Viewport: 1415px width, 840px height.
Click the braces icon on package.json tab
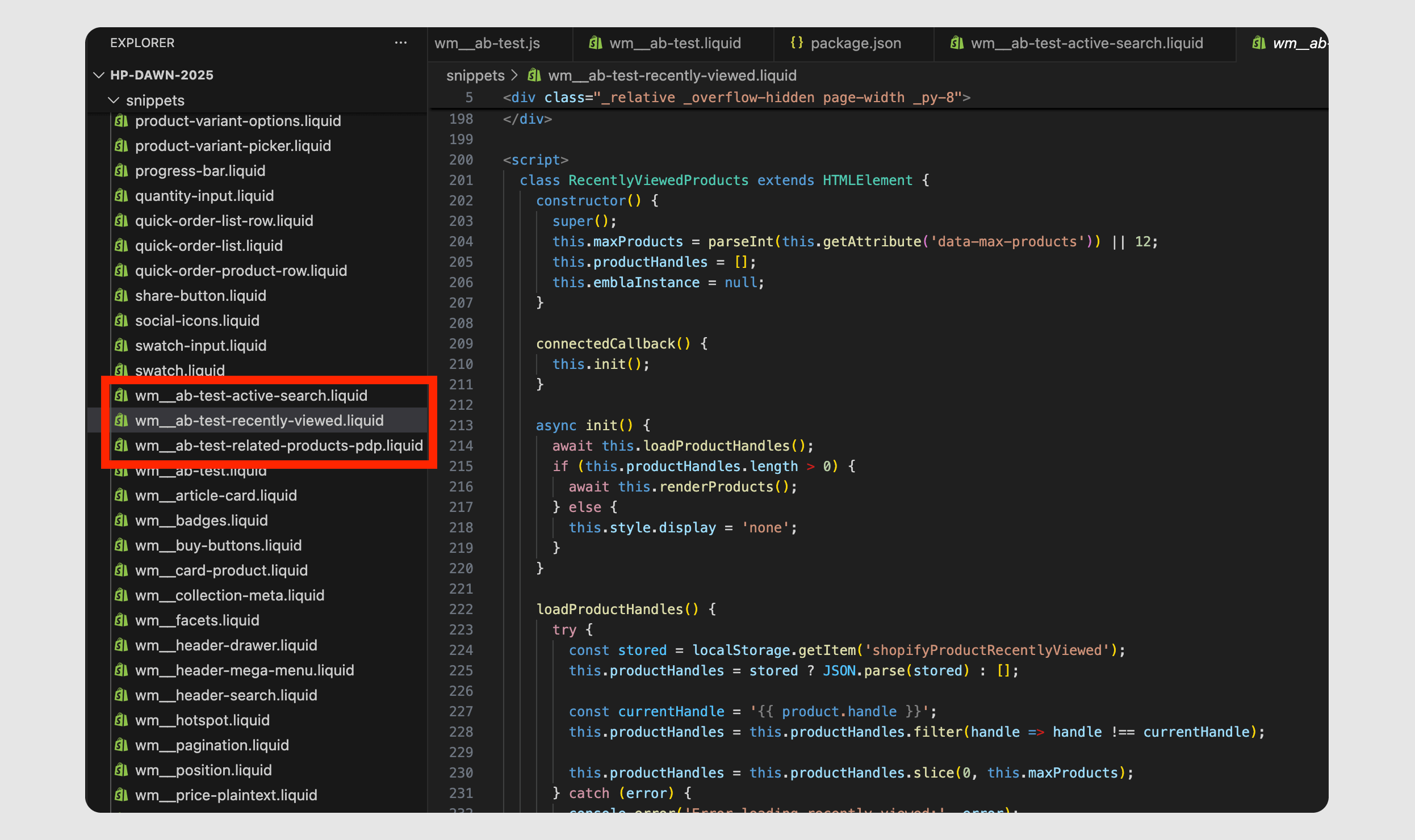click(x=797, y=43)
